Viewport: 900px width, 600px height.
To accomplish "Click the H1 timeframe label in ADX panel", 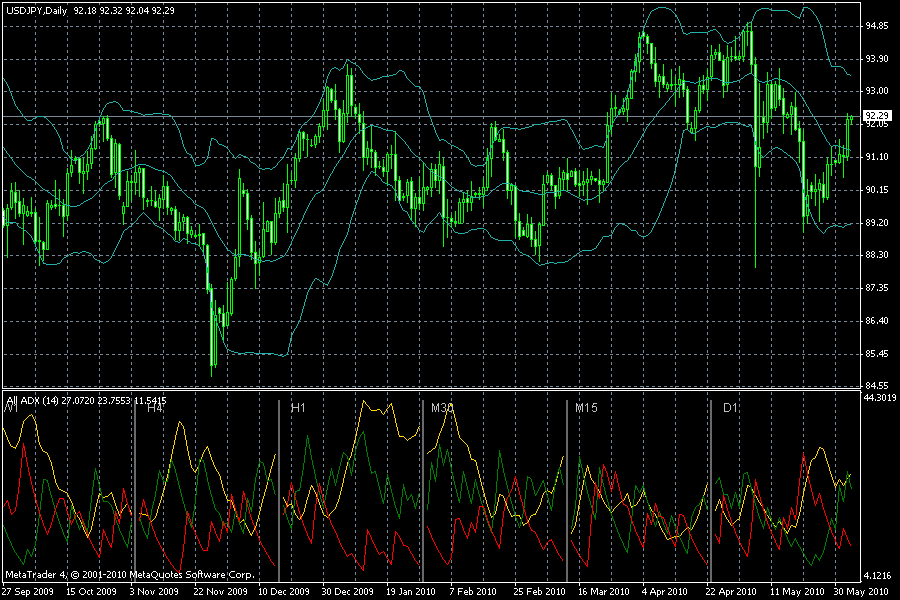I will [298, 408].
